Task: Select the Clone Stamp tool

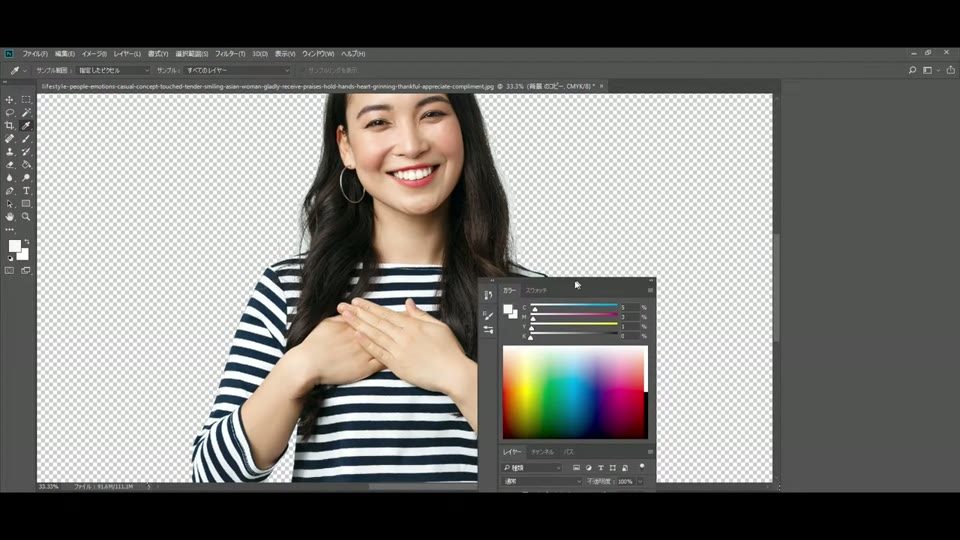Action: (x=9, y=152)
